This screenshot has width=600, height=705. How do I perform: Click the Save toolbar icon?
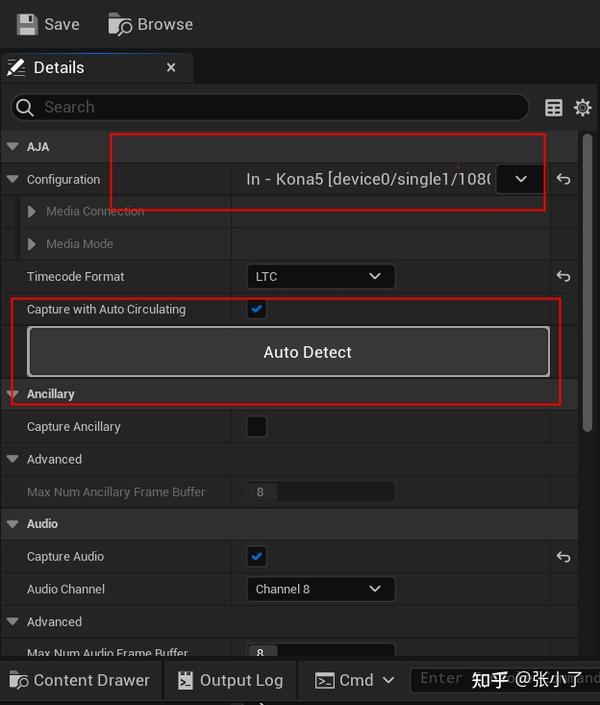click(27, 24)
